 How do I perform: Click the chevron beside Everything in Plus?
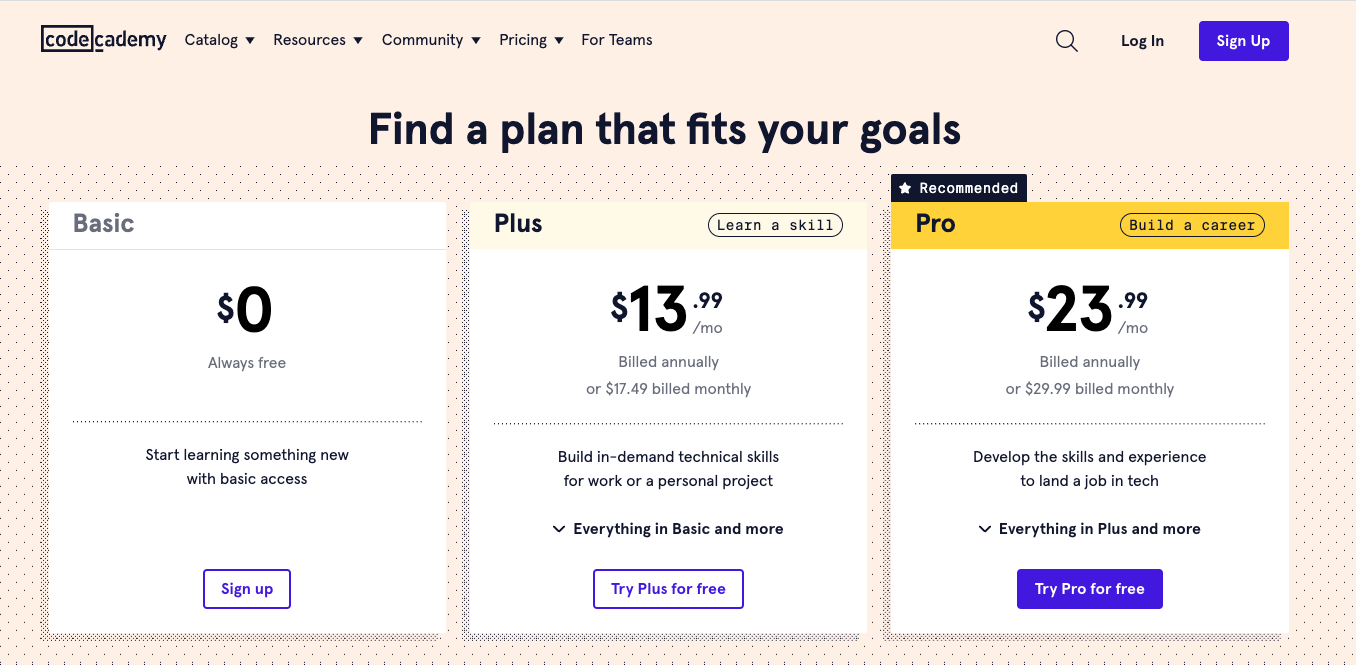coord(985,529)
